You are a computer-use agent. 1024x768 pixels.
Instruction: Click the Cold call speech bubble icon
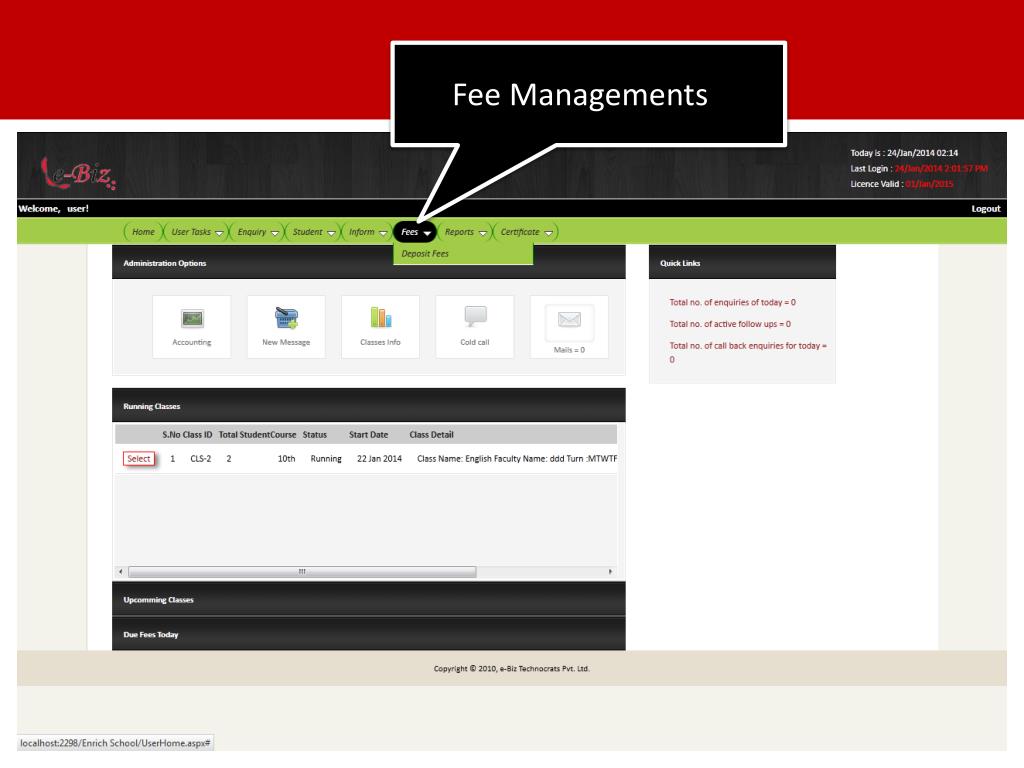coord(475,316)
